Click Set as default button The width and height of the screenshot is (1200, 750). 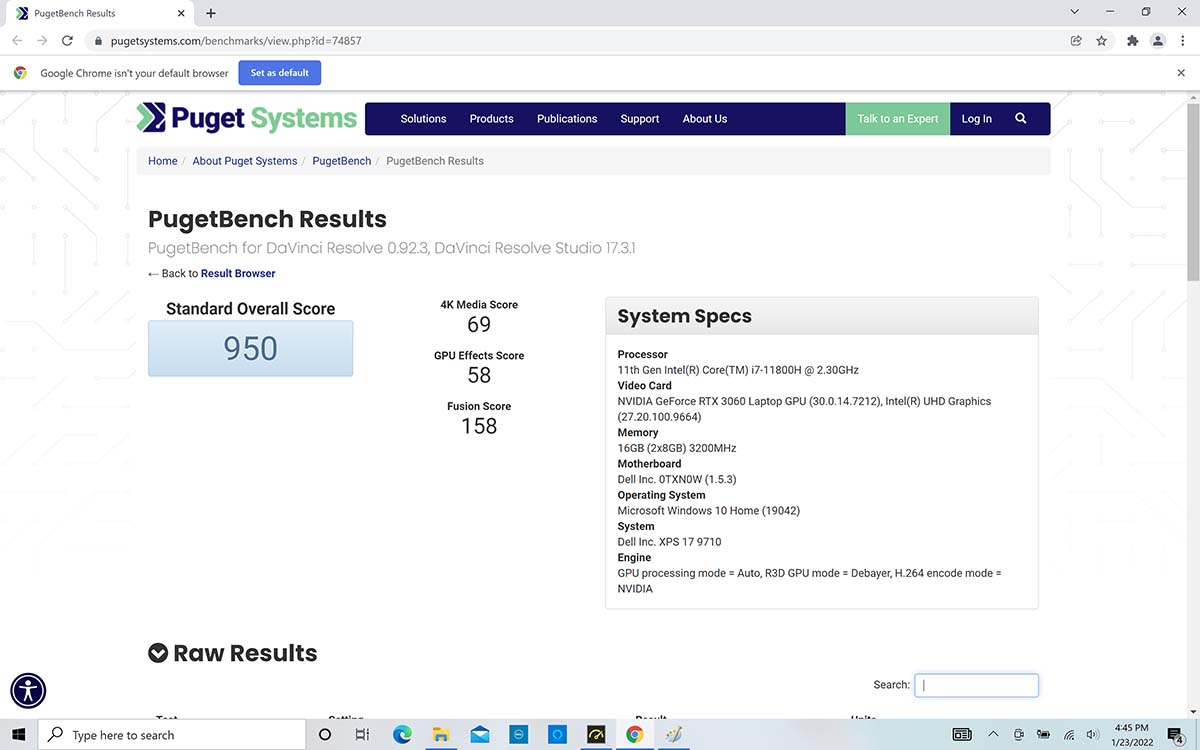[x=280, y=73]
